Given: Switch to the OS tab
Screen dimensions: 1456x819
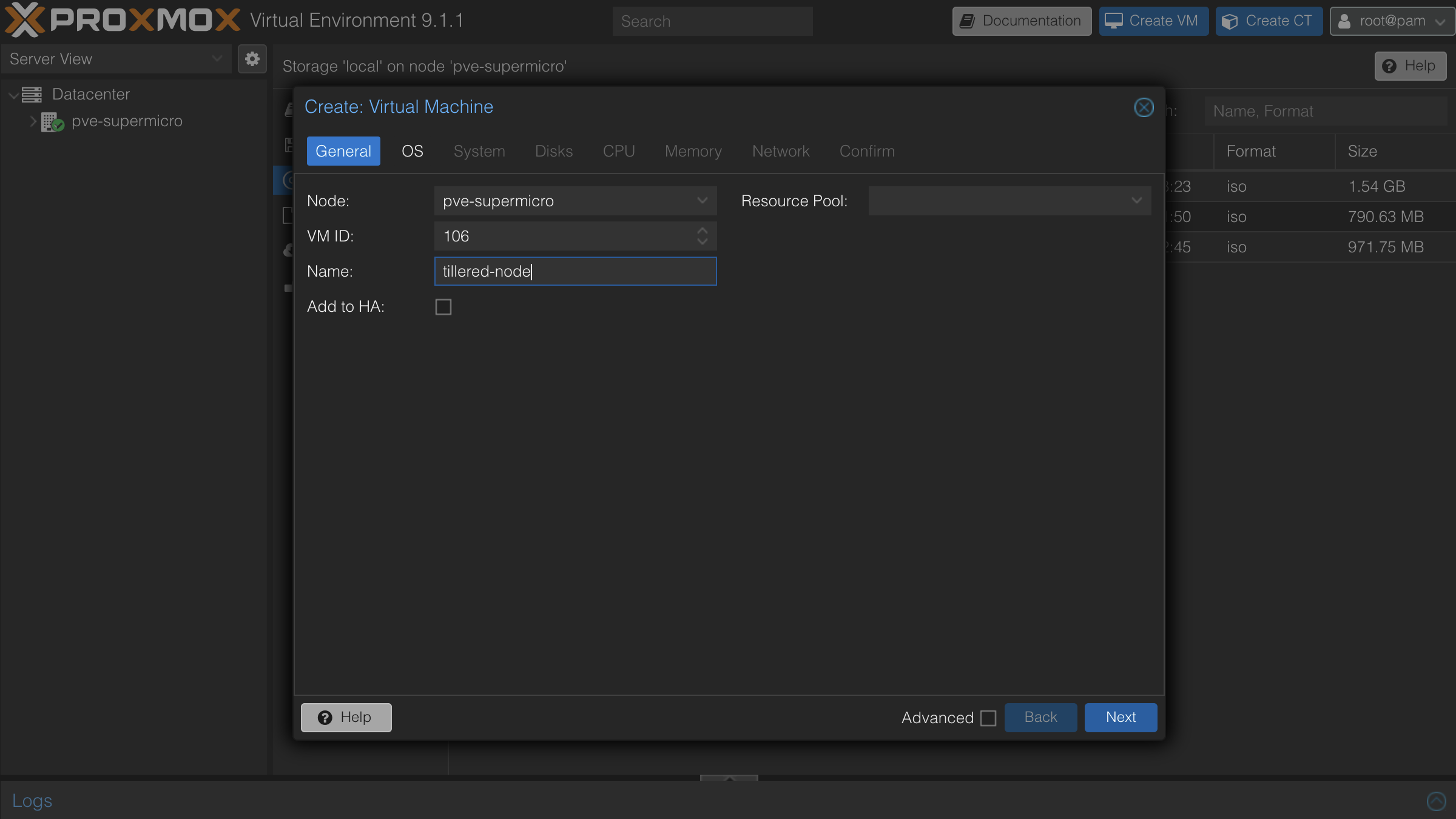Looking at the screenshot, I should click(x=412, y=151).
